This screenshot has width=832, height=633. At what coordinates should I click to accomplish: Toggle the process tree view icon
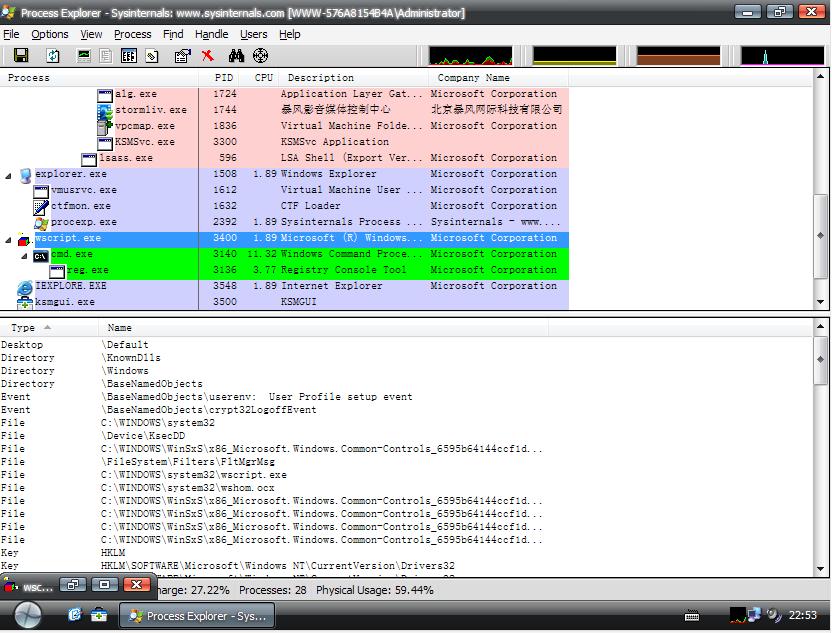click(105, 56)
